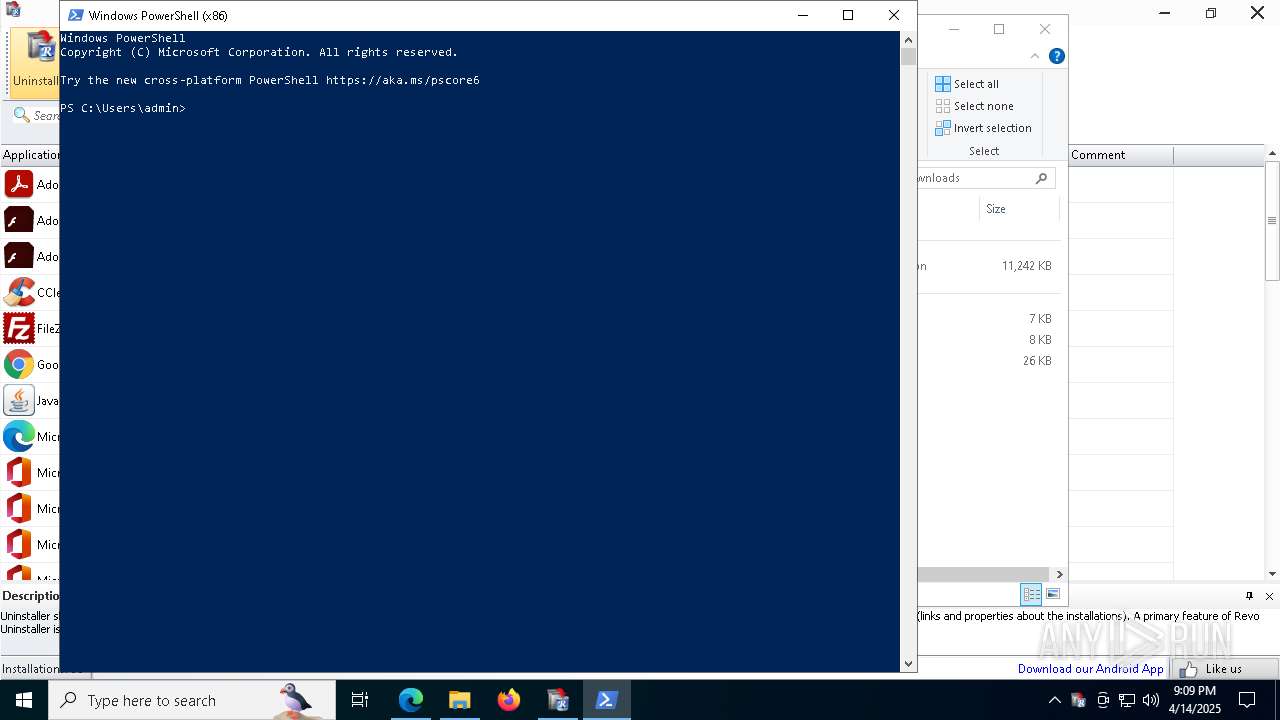Select the Google Chrome icon in the application list

[19, 364]
